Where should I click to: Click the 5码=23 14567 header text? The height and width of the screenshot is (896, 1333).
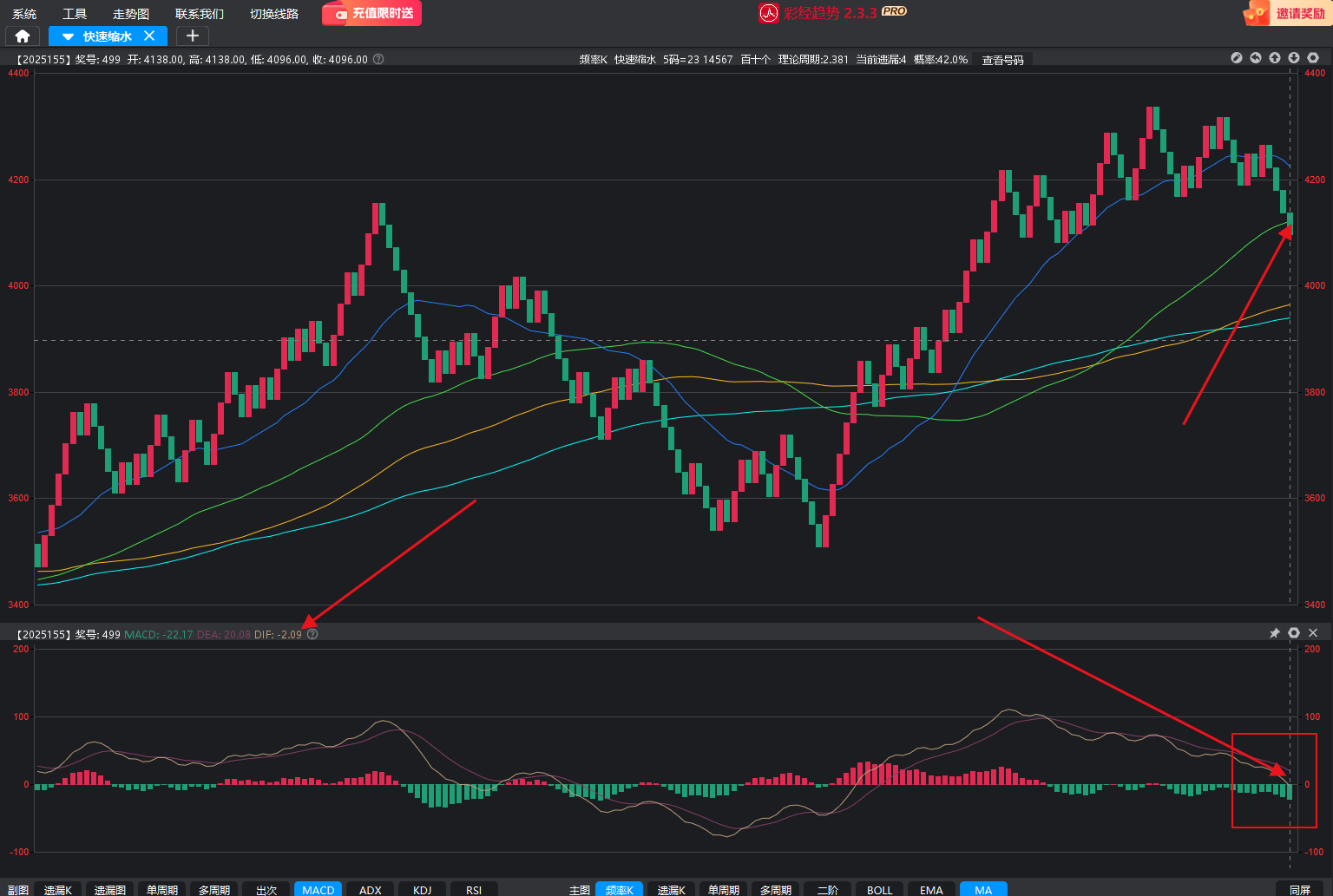click(698, 60)
